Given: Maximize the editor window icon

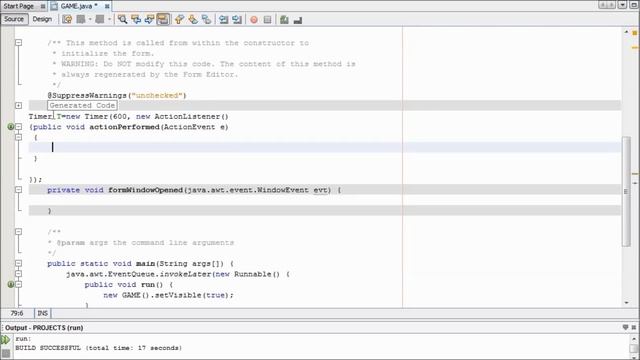Looking at the screenshot, I should coord(634,5).
